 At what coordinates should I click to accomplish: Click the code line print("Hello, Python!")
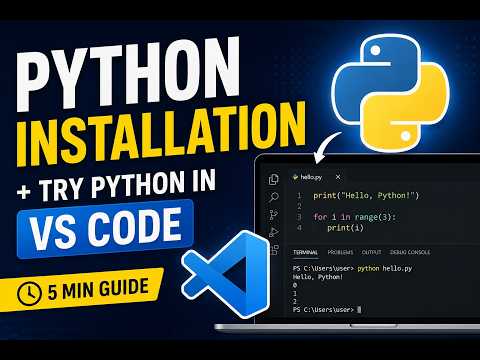coord(366,195)
